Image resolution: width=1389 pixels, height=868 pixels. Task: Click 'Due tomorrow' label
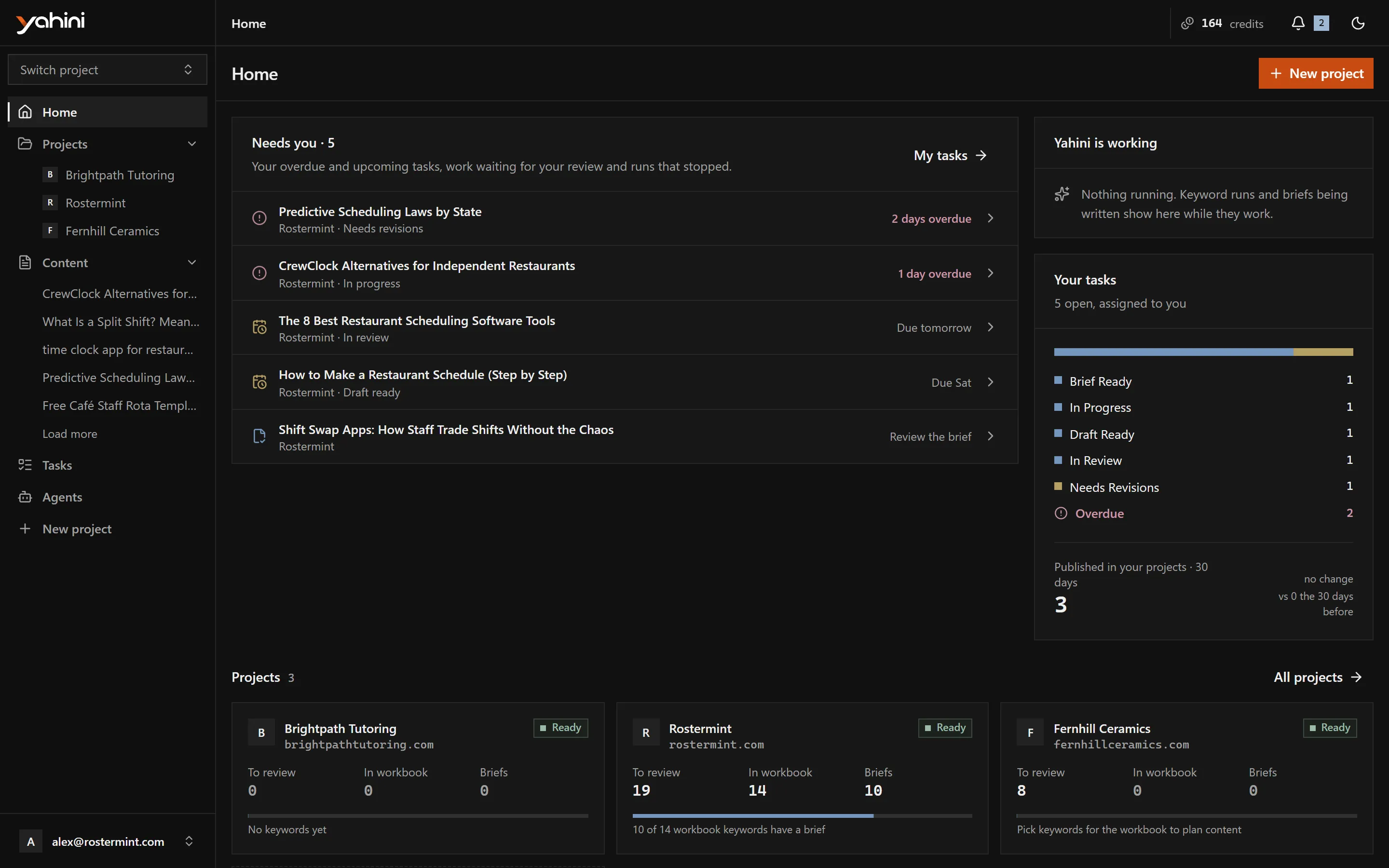[x=934, y=327]
